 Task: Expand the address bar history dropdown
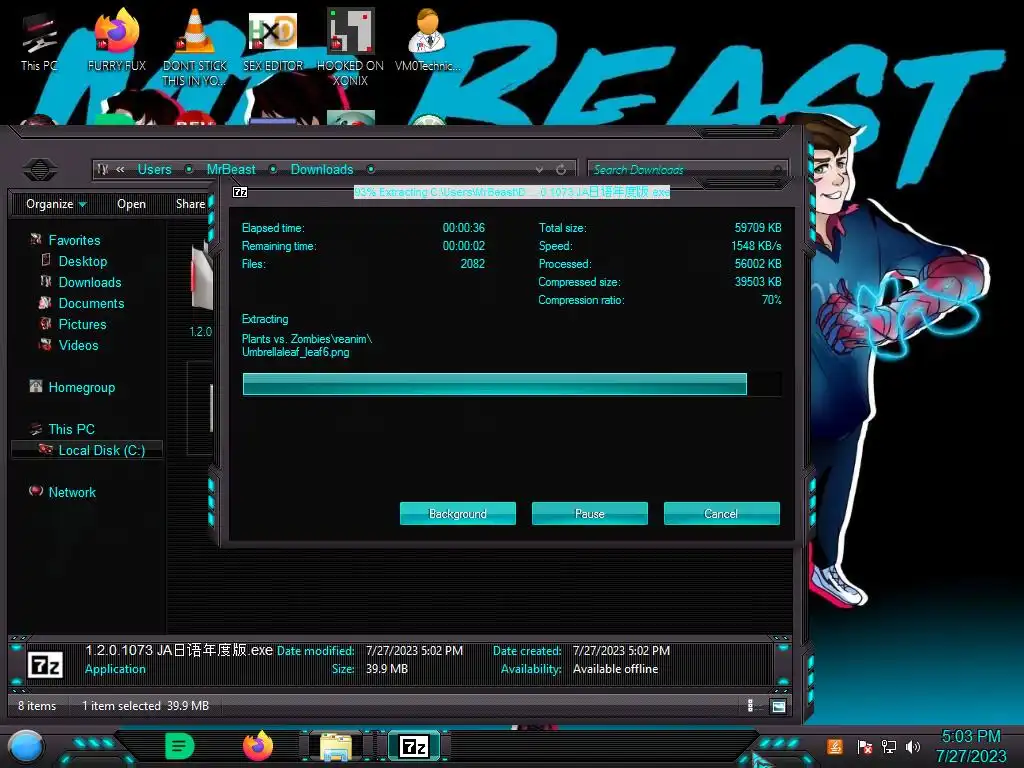coord(539,170)
